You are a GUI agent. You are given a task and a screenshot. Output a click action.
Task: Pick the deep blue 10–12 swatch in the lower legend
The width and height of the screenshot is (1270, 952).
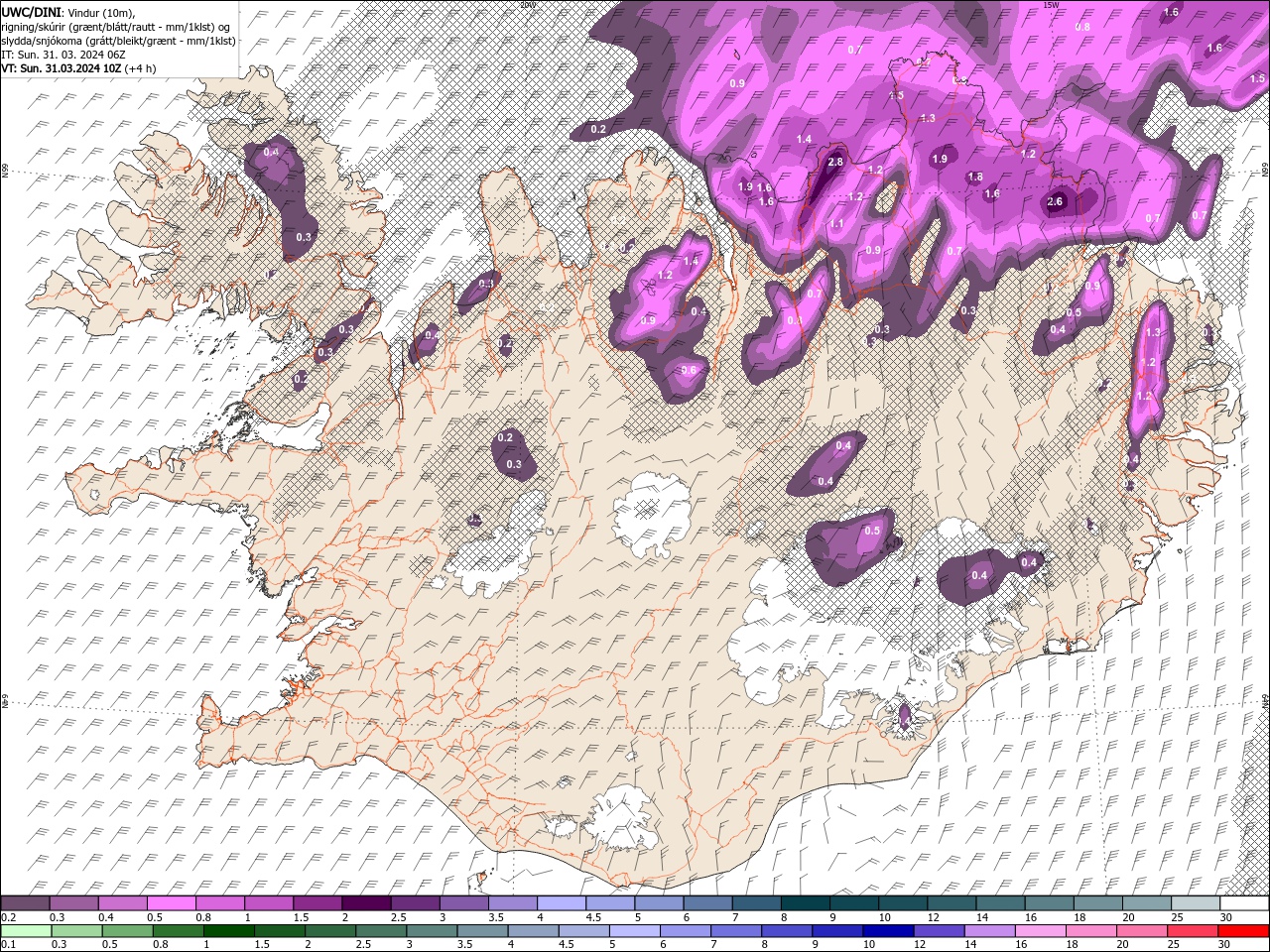pos(887,931)
